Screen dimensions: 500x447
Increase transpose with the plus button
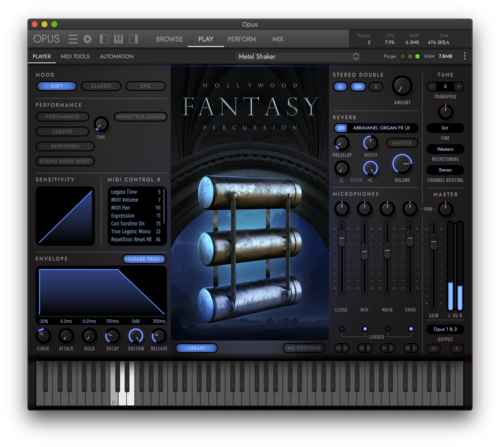(458, 86)
